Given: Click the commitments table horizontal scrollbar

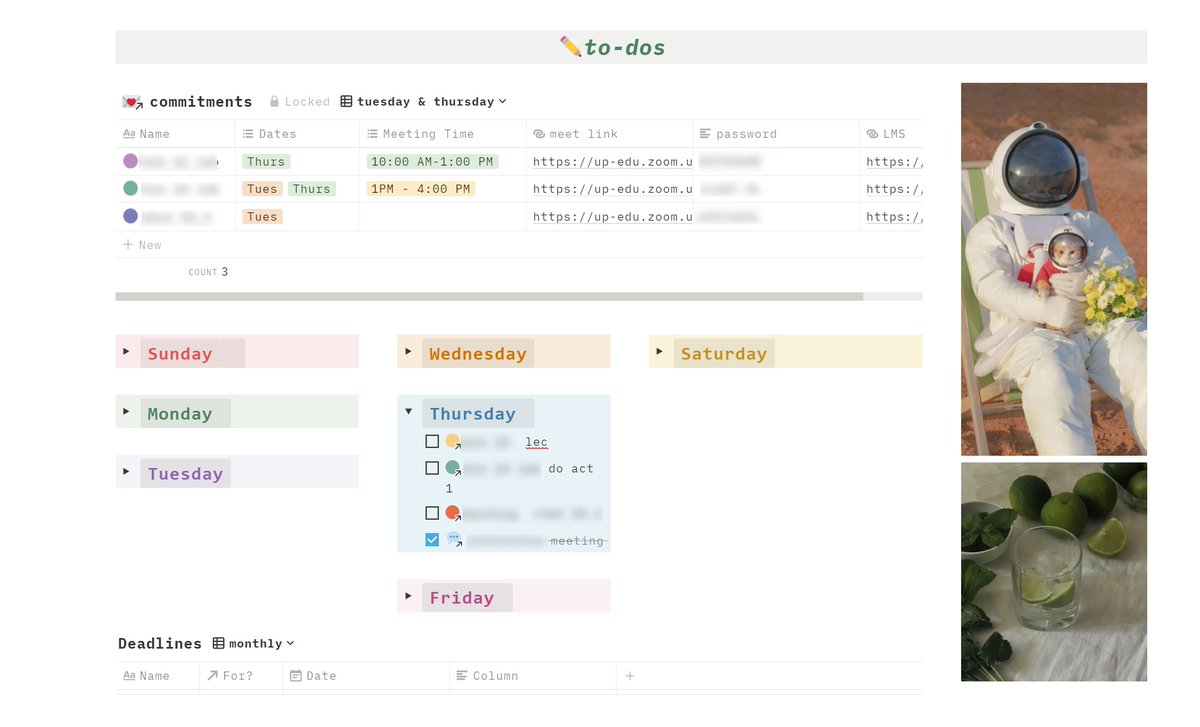Looking at the screenshot, I should point(489,296).
